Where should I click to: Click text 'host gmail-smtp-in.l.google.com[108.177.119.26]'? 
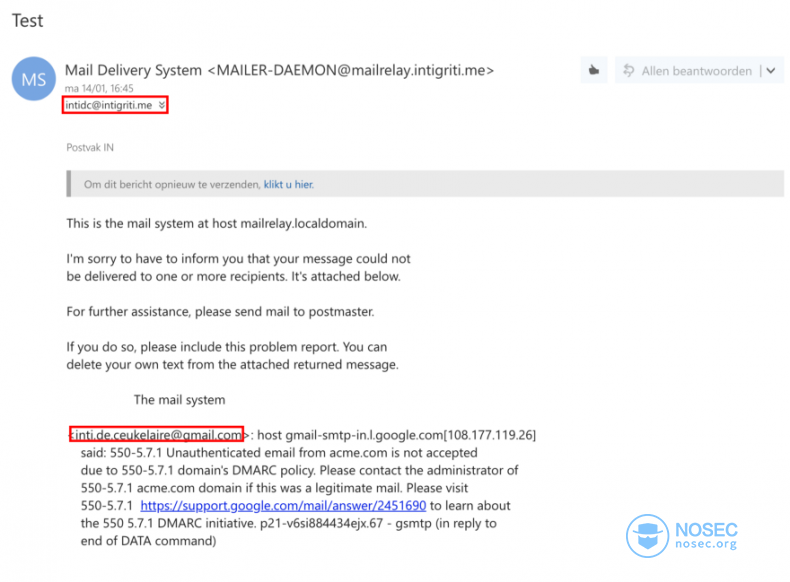pos(397,435)
